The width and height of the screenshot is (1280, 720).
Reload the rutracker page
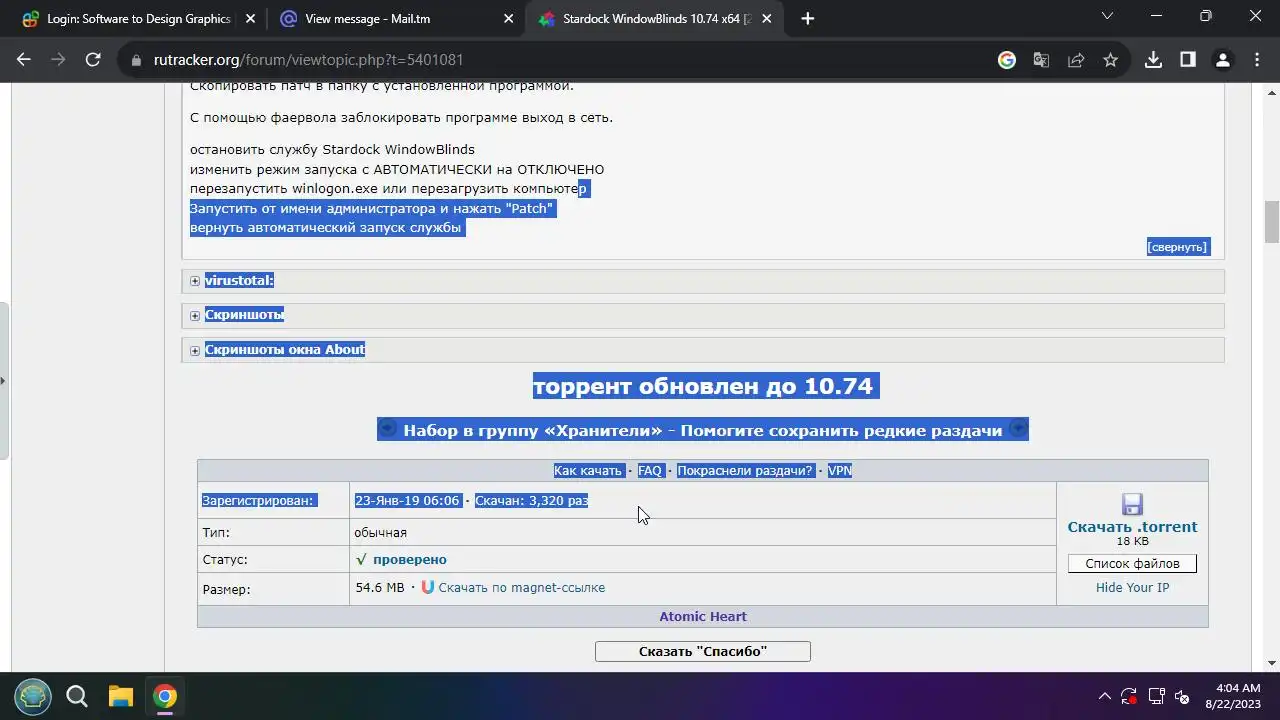pyautogui.click(x=93, y=60)
